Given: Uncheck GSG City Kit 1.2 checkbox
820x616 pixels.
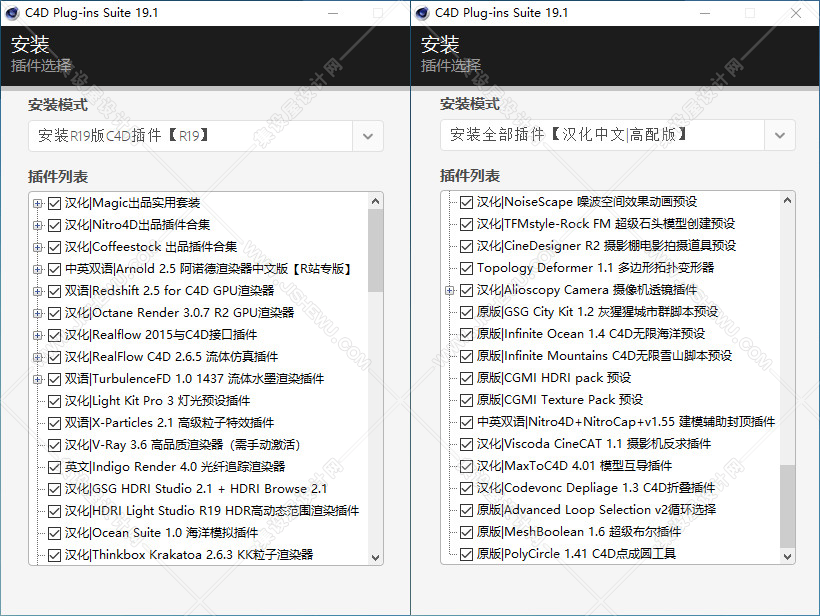Looking at the screenshot, I should point(466,312).
